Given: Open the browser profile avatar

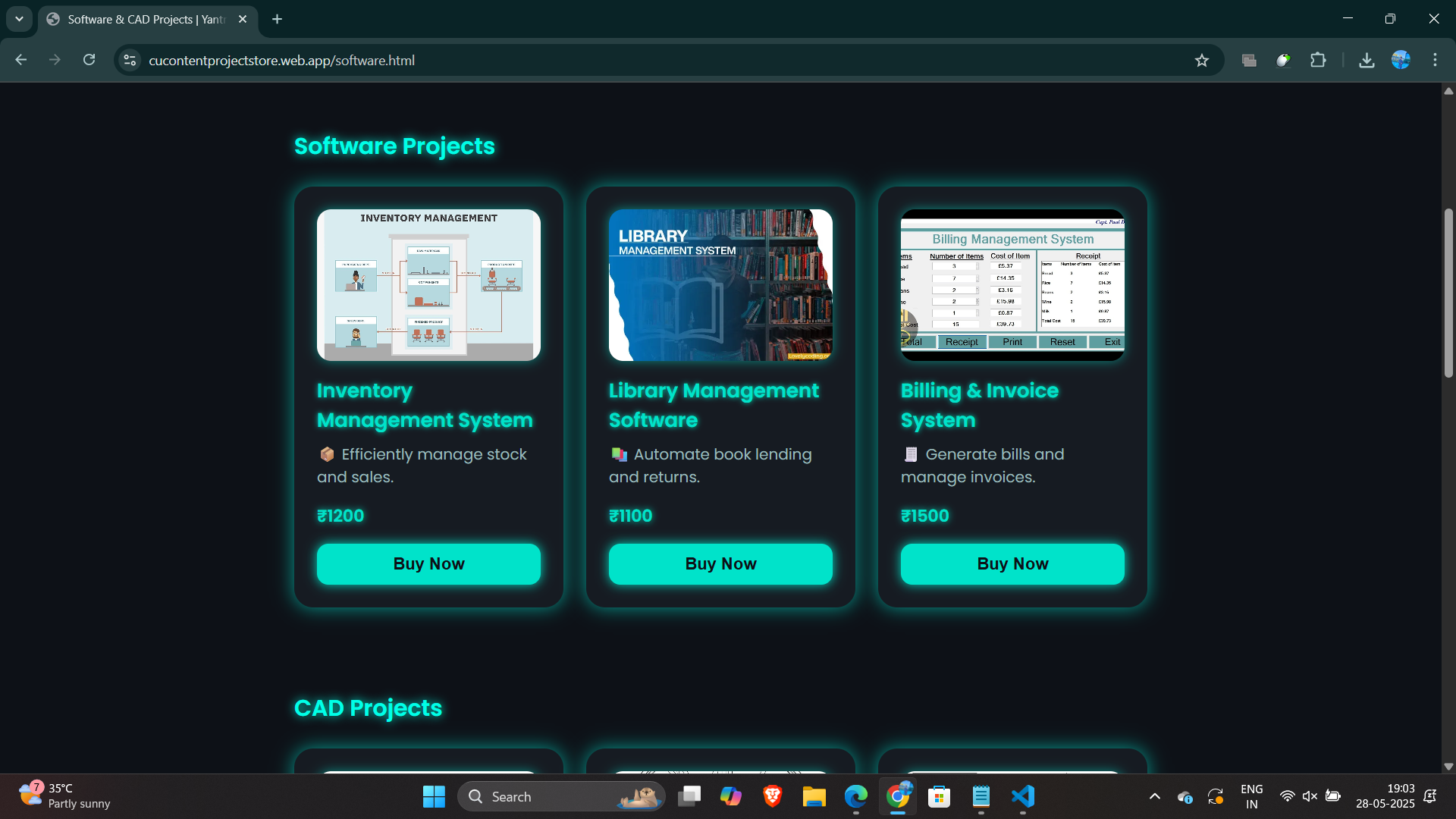Looking at the screenshot, I should coord(1401,60).
